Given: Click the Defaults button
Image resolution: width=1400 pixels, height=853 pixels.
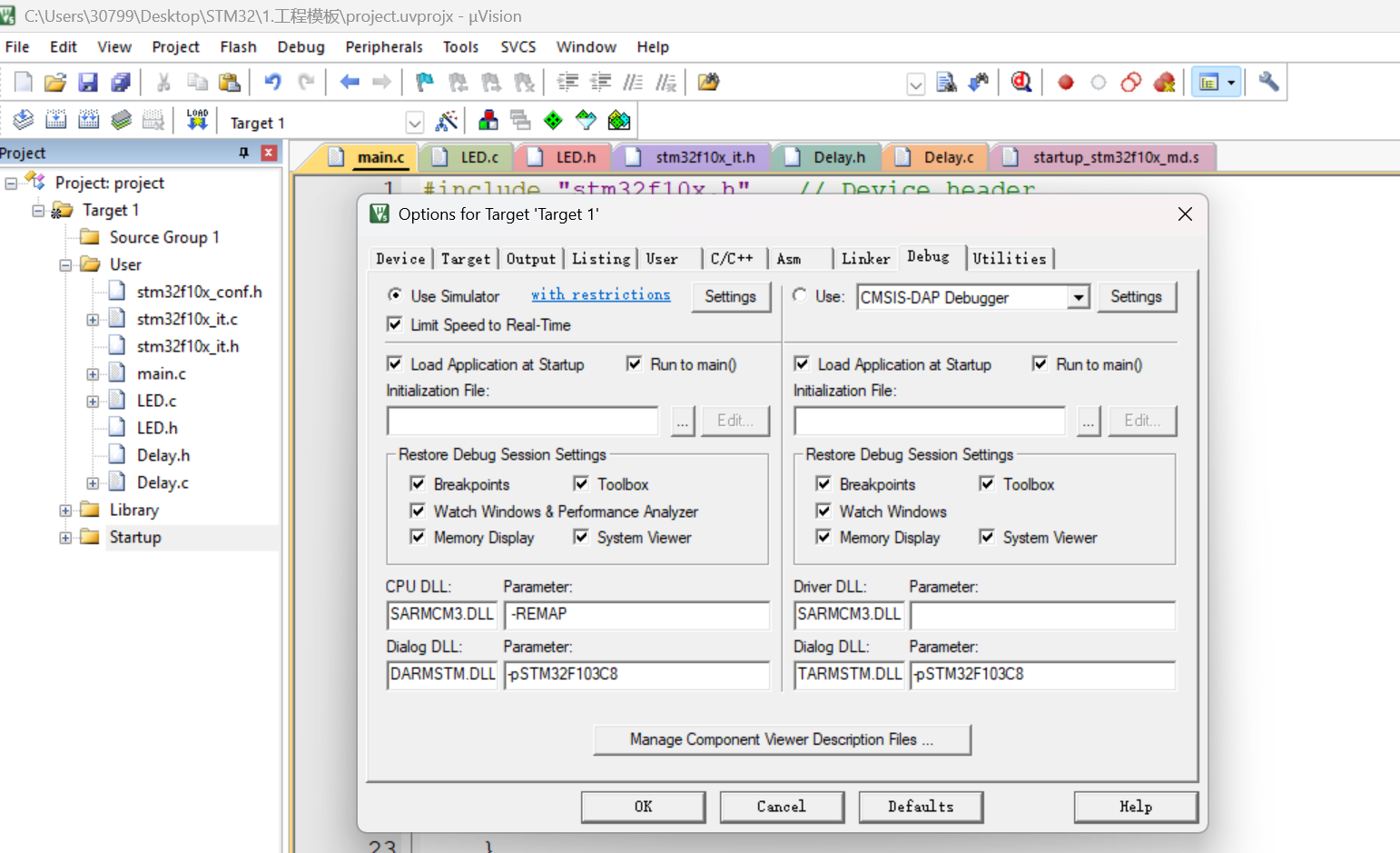Looking at the screenshot, I should 921,807.
